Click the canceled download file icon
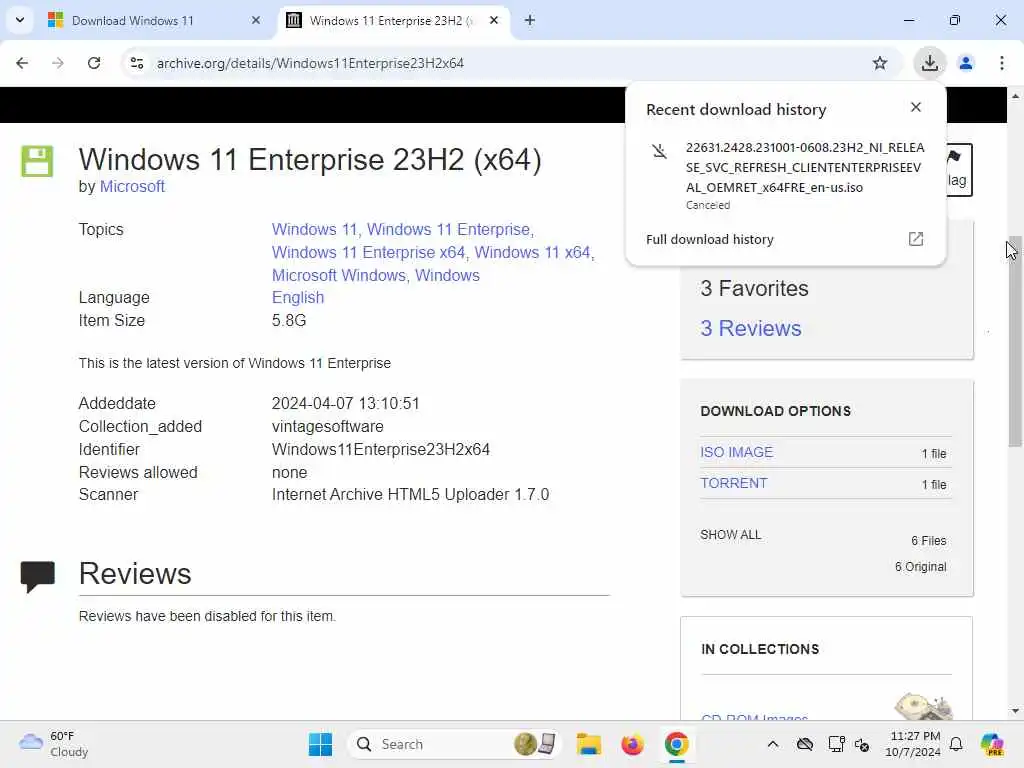The image size is (1024, 768). 660,152
